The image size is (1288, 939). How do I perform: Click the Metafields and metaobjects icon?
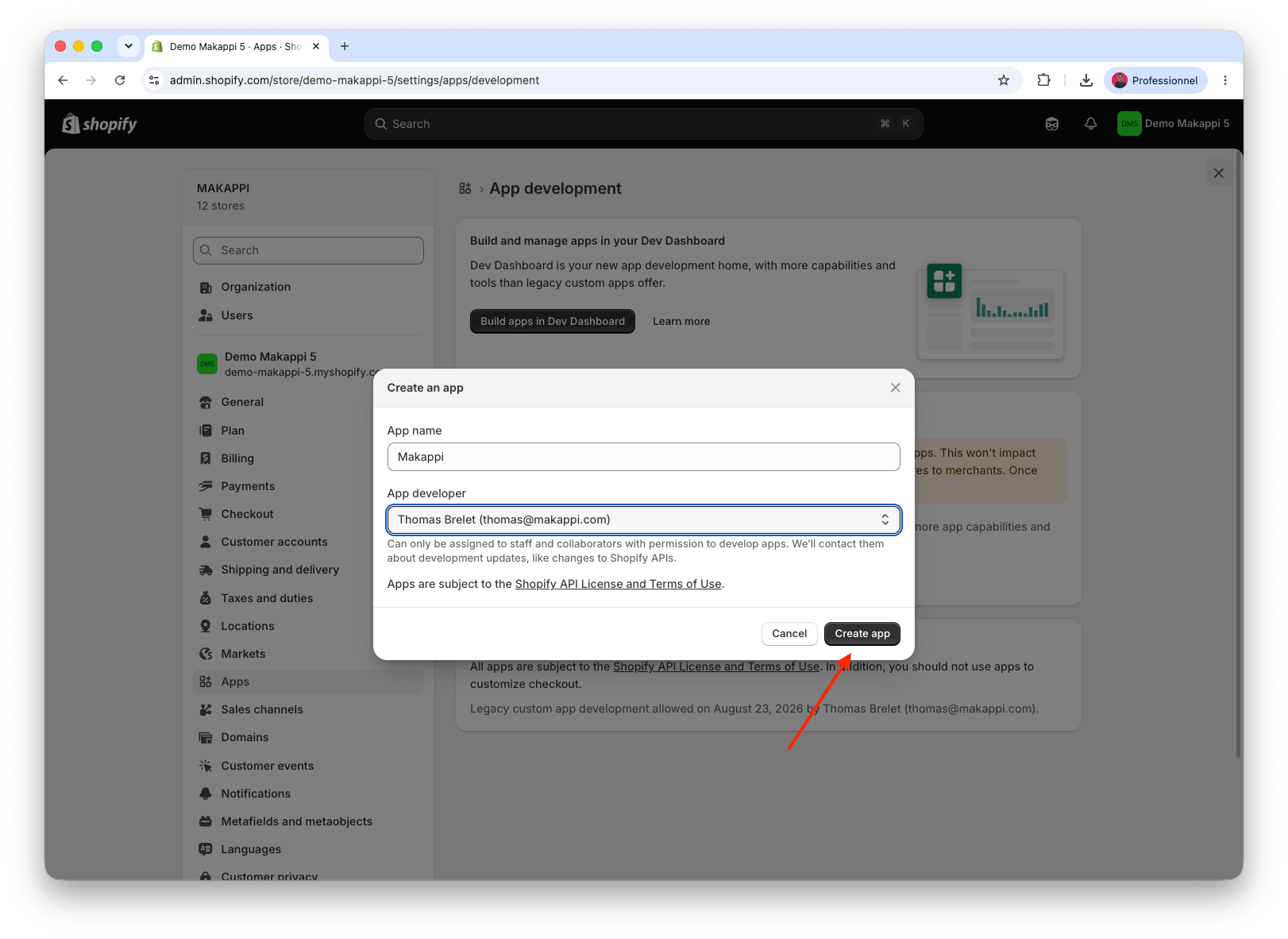[206, 821]
